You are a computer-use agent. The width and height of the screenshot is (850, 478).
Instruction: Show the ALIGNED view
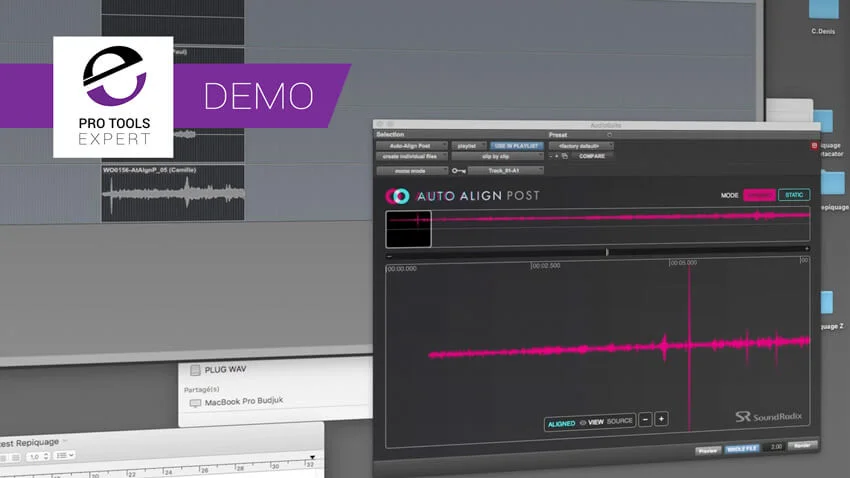(x=561, y=424)
